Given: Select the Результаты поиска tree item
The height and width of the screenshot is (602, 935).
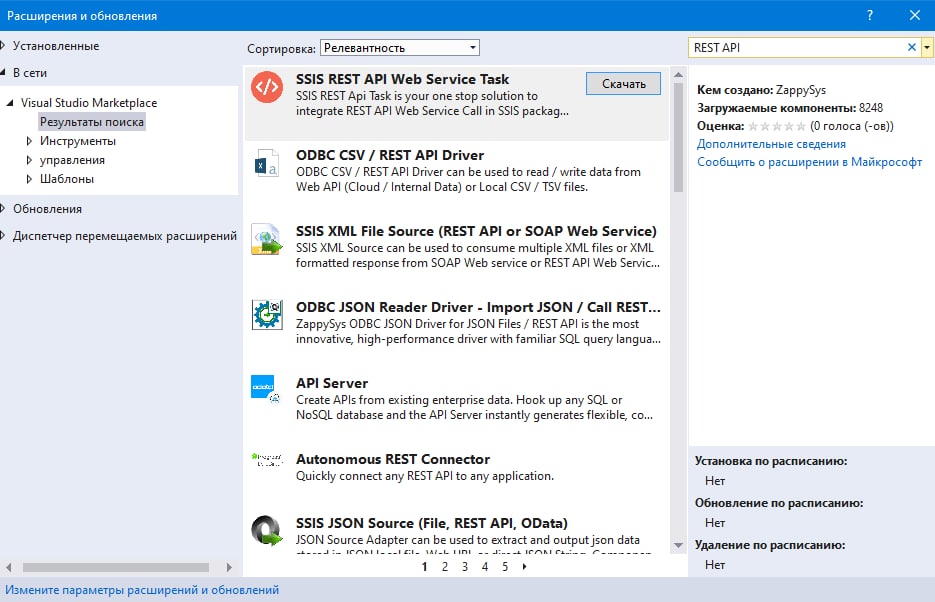Looking at the screenshot, I should coord(92,122).
